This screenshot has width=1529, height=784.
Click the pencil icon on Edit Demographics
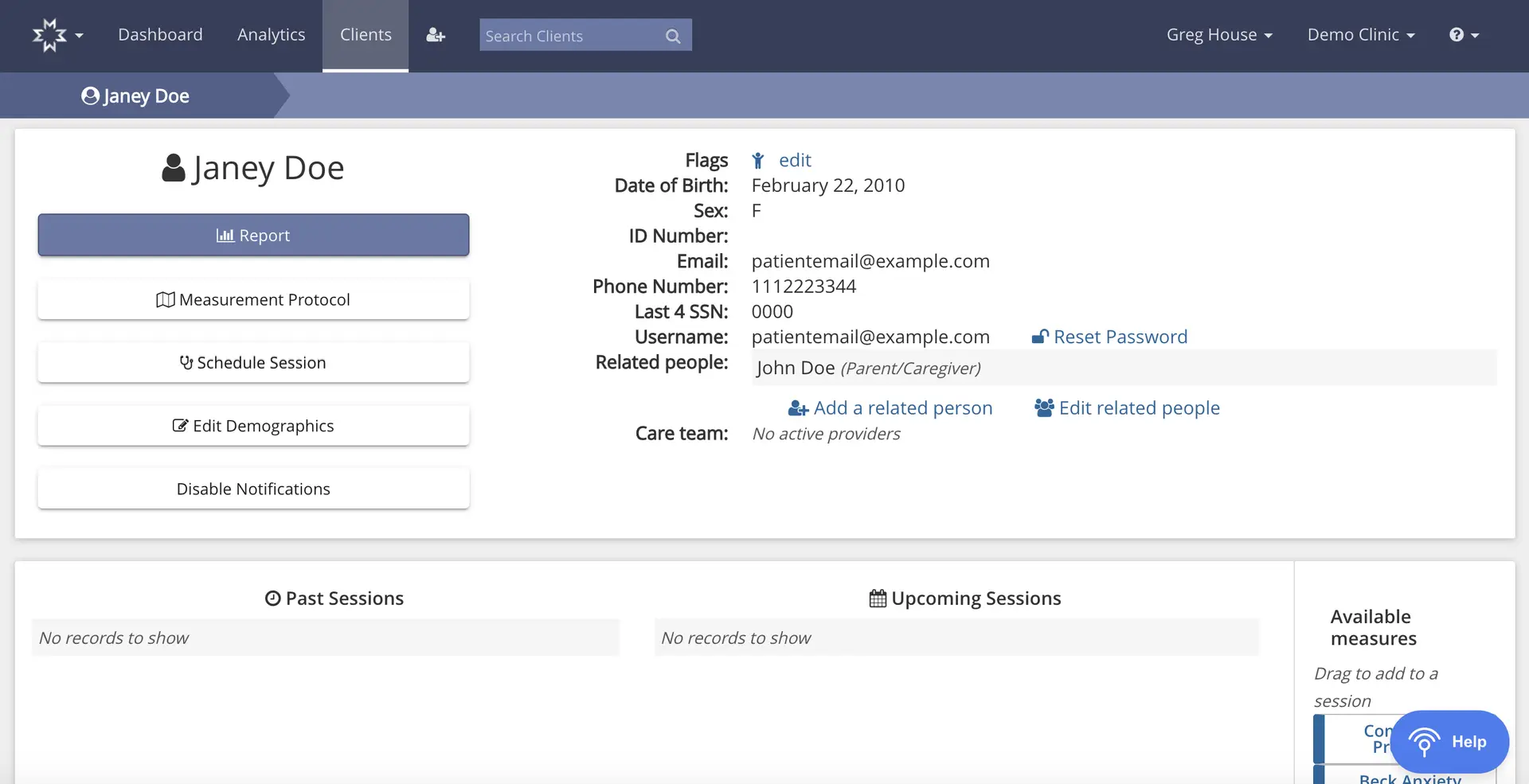click(179, 426)
